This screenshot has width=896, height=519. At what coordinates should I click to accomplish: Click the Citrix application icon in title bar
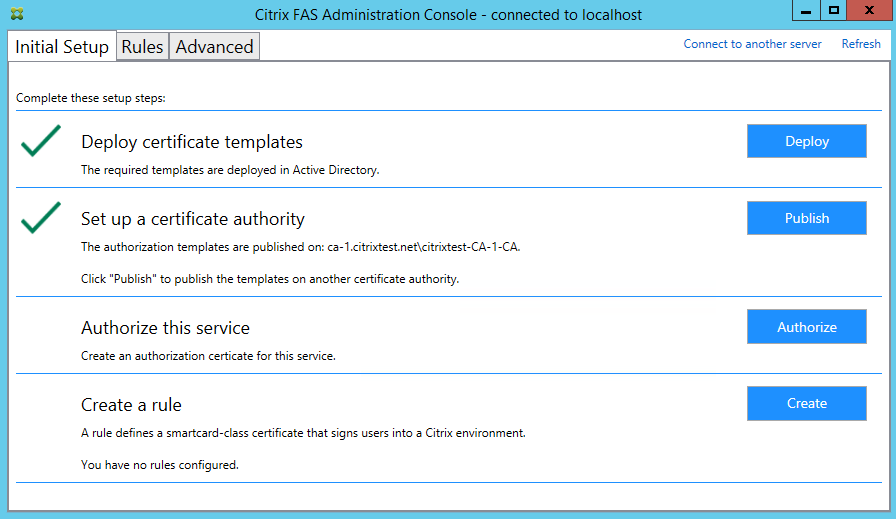click(x=18, y=15)
